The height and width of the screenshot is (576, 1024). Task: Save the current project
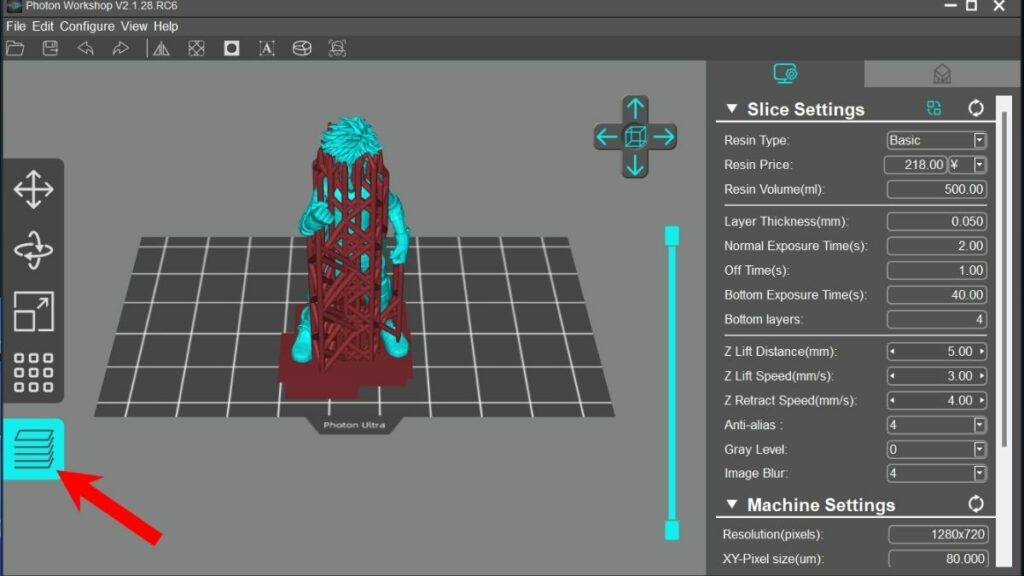coord(50,48)
